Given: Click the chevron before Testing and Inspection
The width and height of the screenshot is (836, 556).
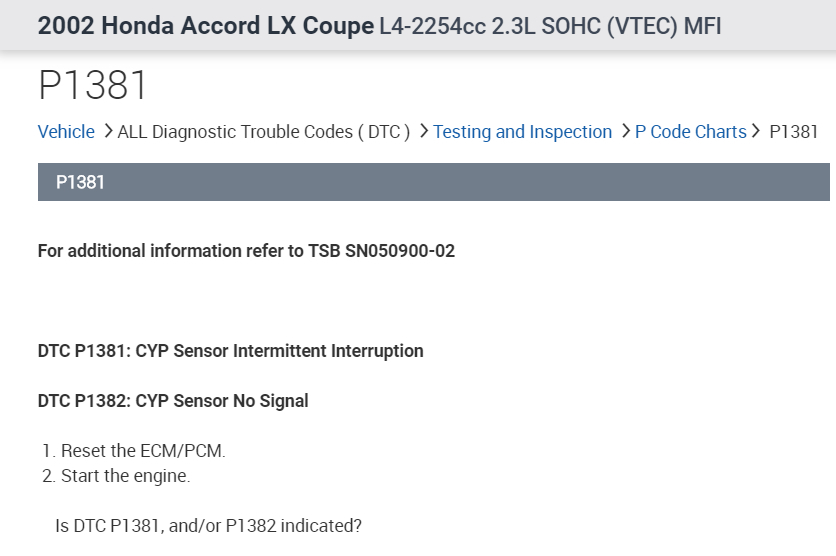Looking at the screenshot, I should (x=424, y=131).
